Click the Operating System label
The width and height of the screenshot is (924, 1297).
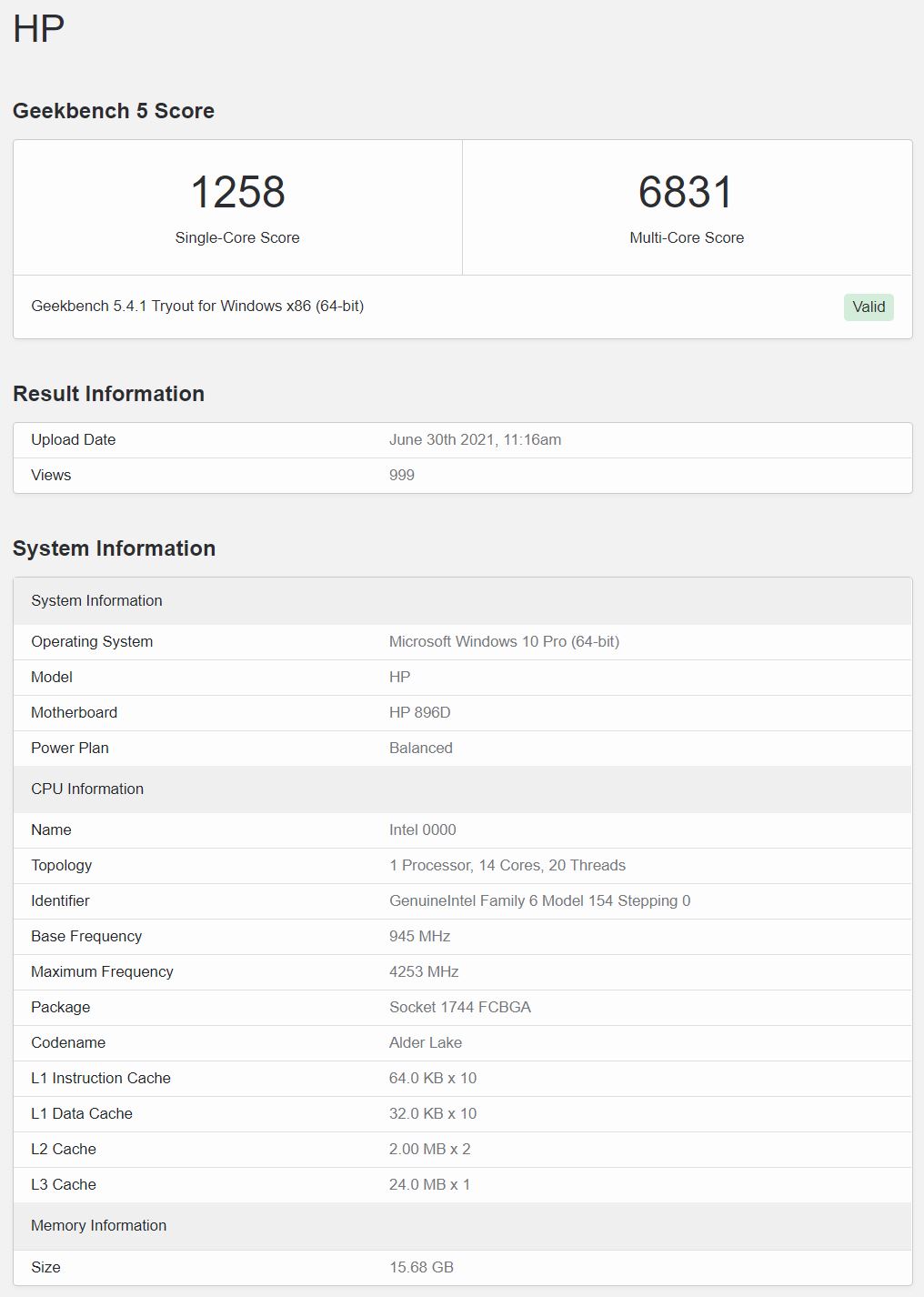(92, 641)
